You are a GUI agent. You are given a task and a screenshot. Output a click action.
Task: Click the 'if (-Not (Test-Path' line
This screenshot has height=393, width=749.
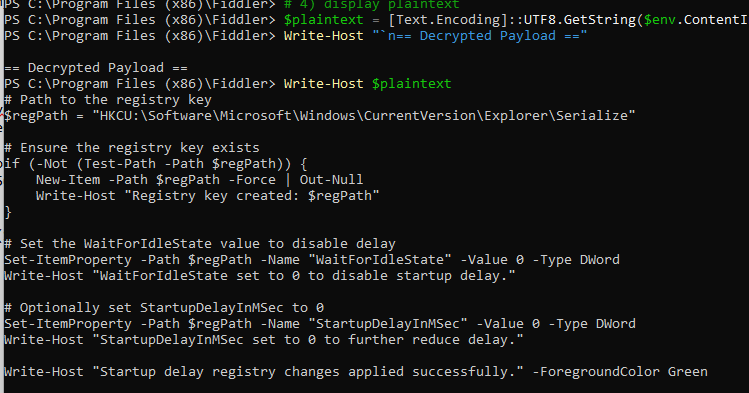(x=155, y=164)
